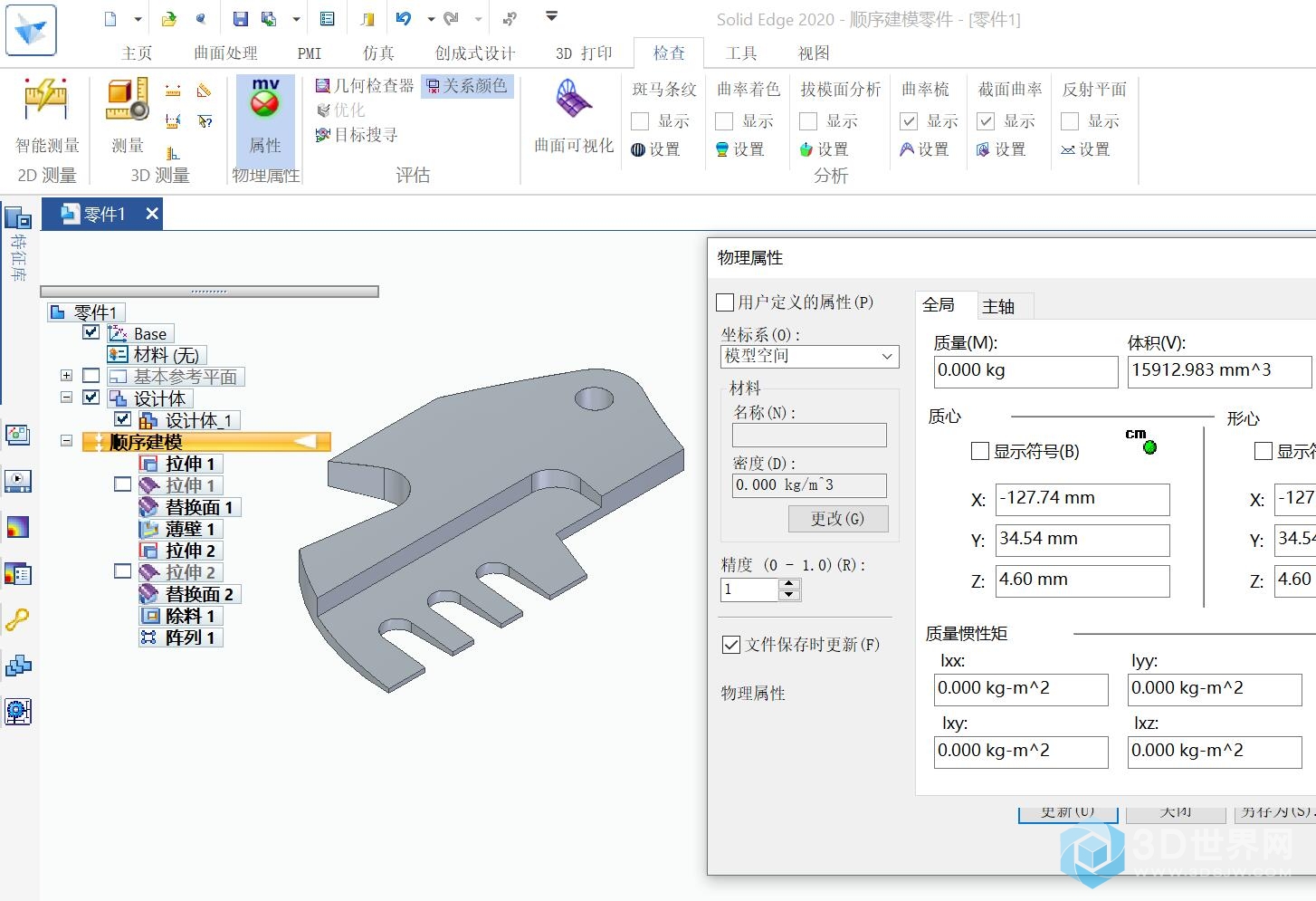Collapse the Ordered (顺序建模) node
This screenshot has height=901, width=1316.
click(66, 440)
